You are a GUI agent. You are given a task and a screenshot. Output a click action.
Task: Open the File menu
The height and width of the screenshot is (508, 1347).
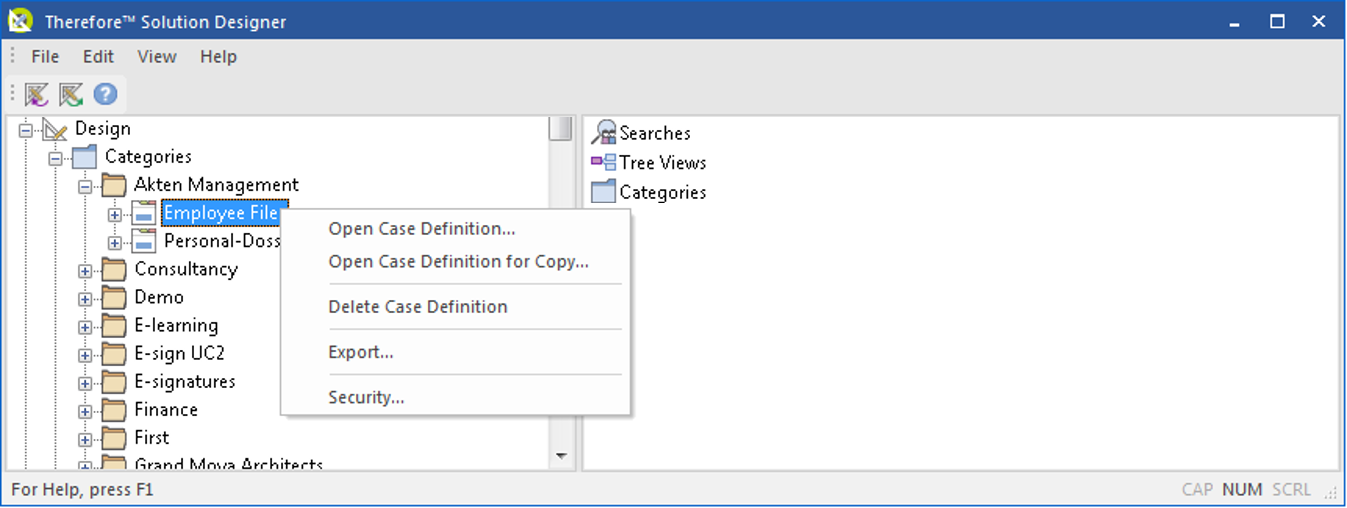point(45,57)
